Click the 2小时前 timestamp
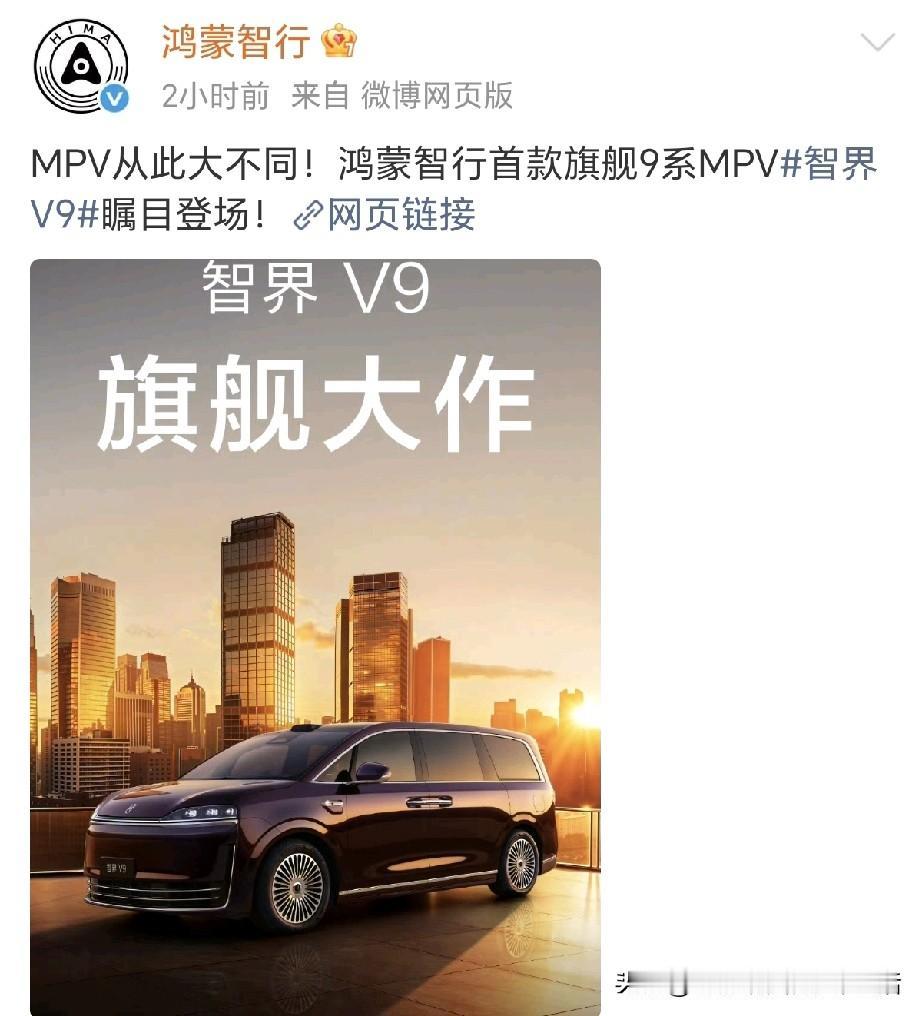Image resolution: width=922 pixels, height=1016 pixels. point(215,97)
